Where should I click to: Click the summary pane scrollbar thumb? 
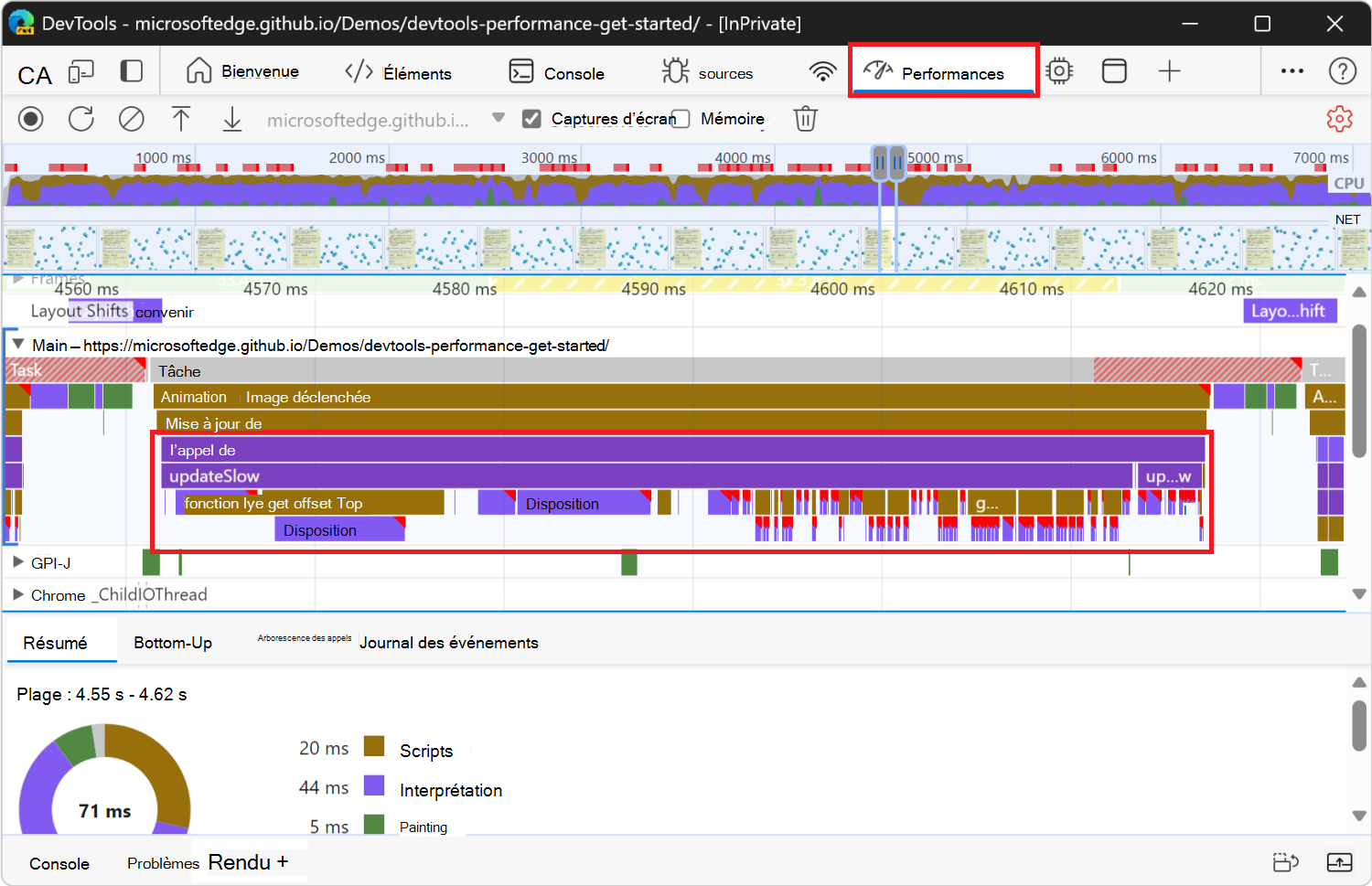pos(1359,726)
